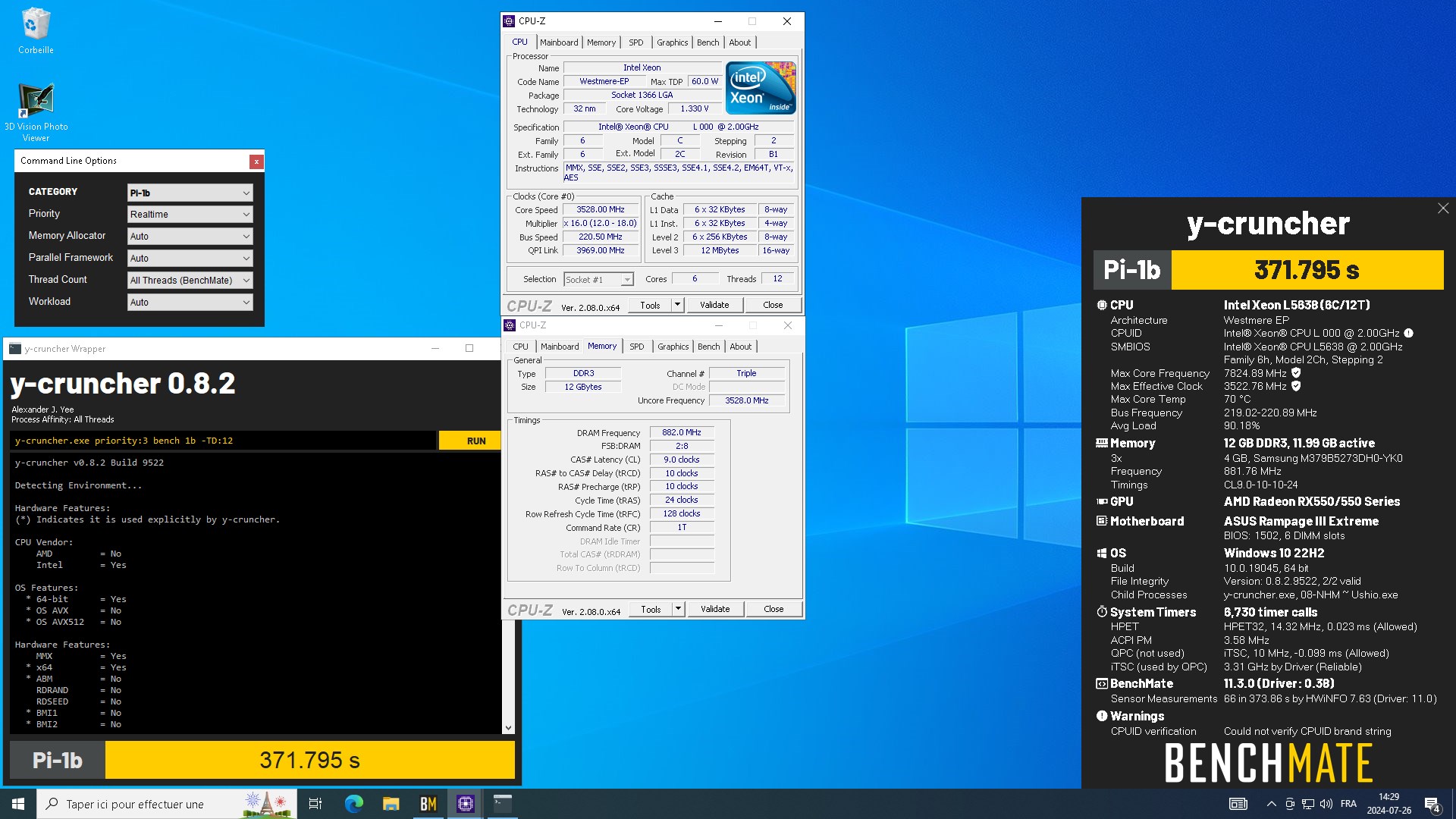Open the Thread Count dropdown
The width and height of the screenshot is (1456, 819).
(190, 281)
